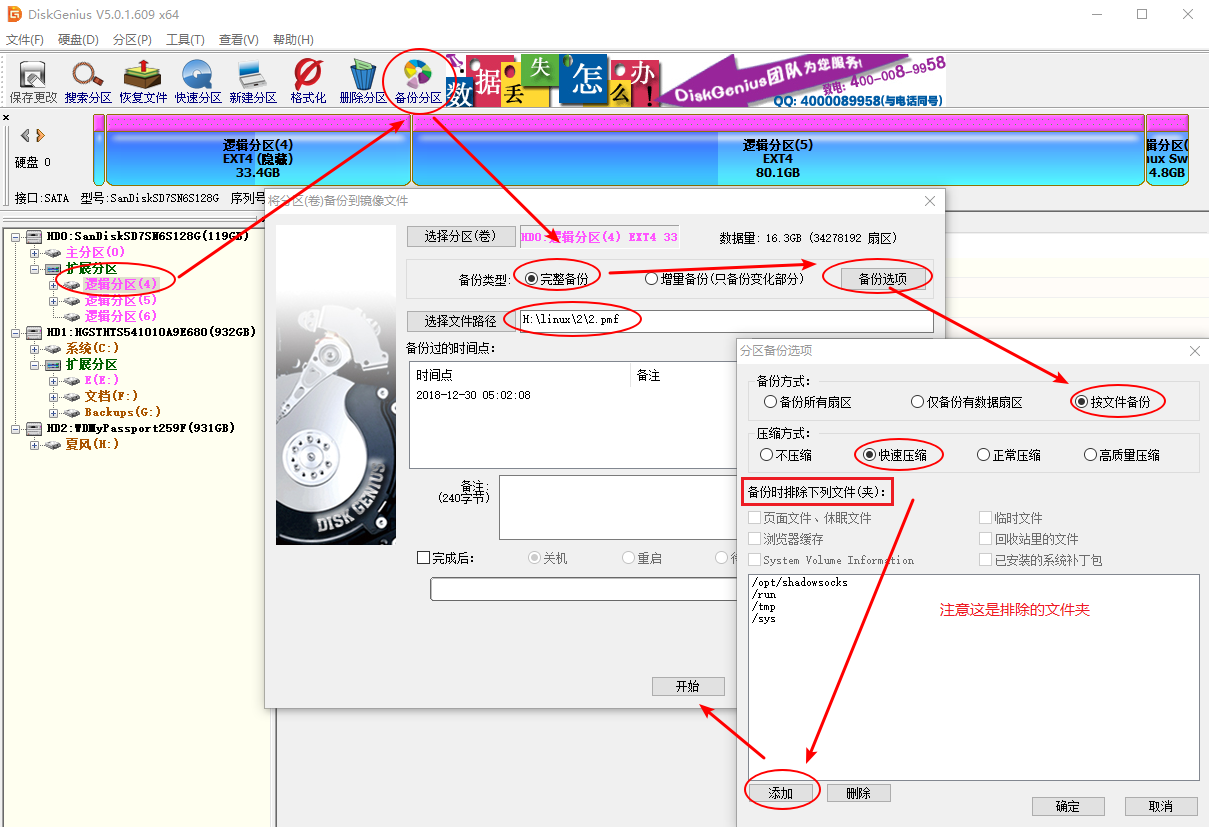Open the File (文件) menu

pos(25,40)
